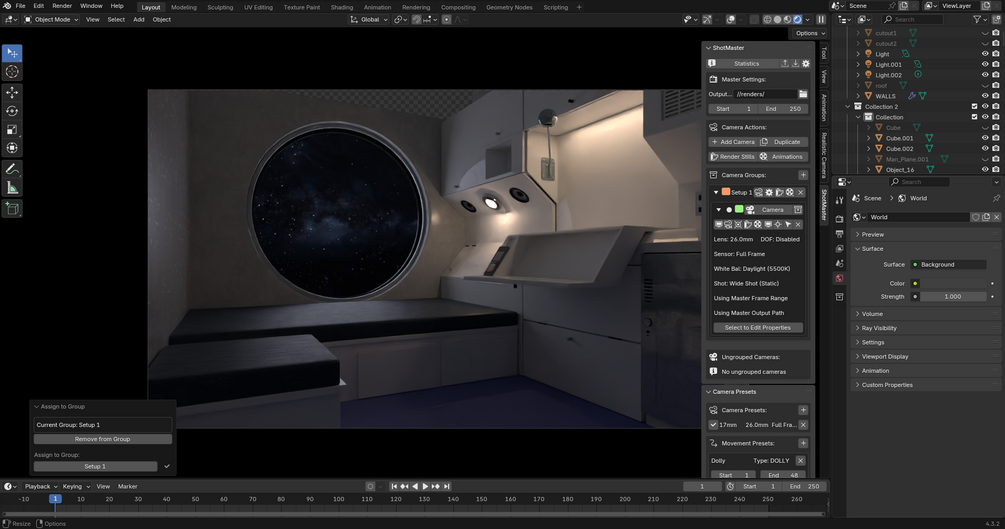The image size is (1005, 529).
Task: Select the Cursor tool in the toolbar
Action: click(12, 72)
